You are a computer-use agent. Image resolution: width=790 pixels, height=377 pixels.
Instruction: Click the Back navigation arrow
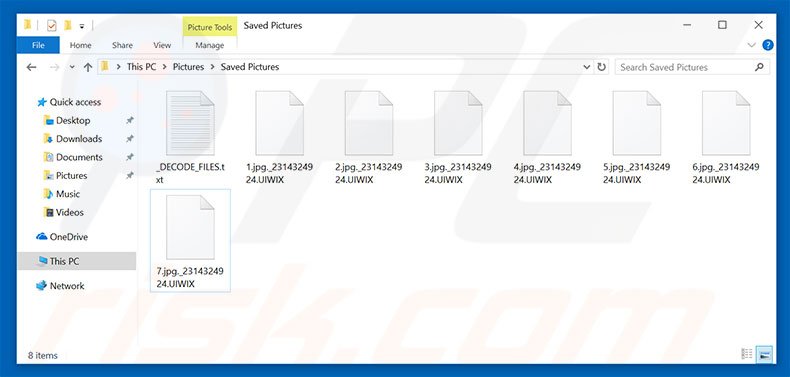click(x=31, y=67)
